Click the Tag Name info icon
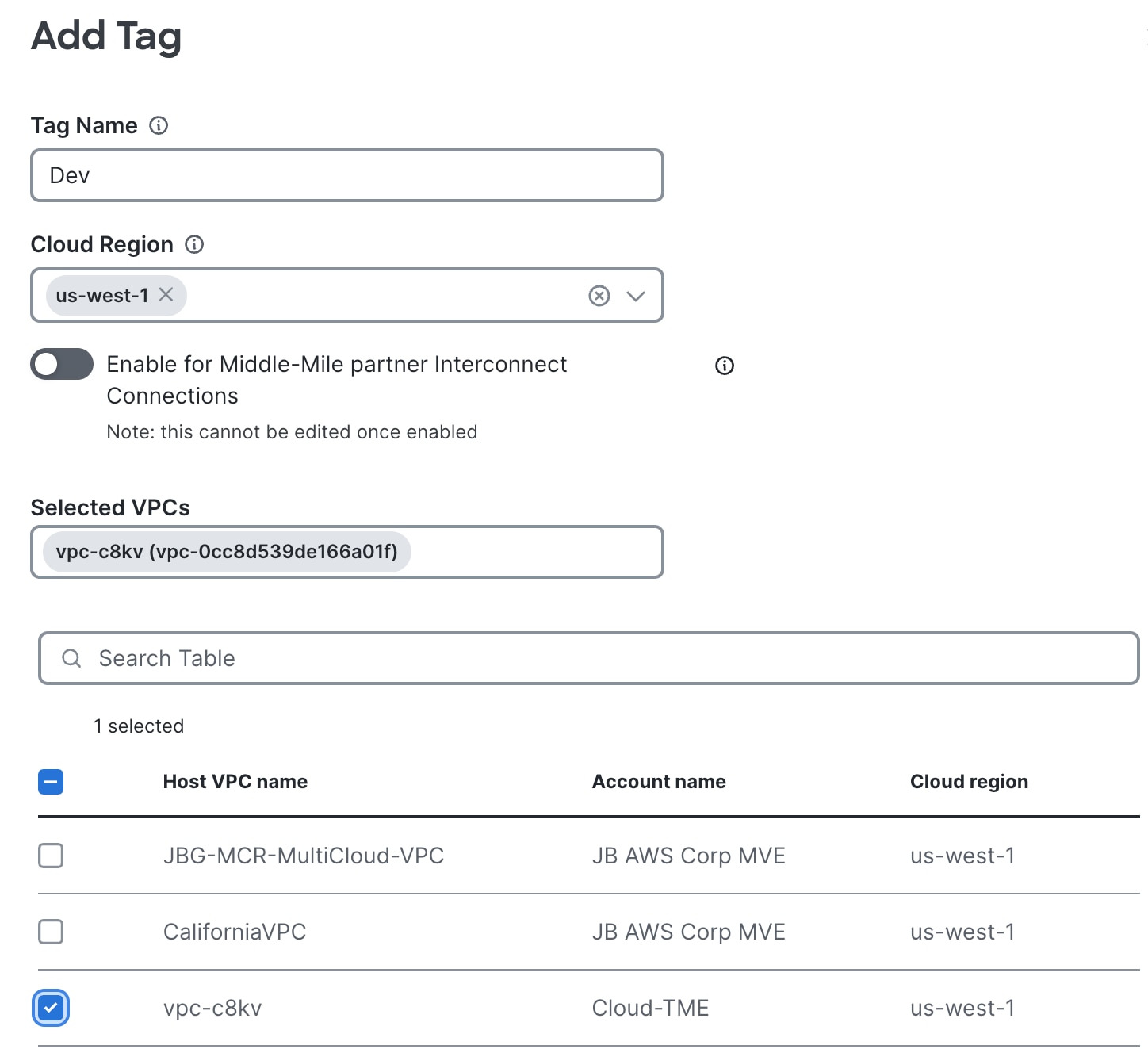This screenshot has width=1148, height=1053. pyautogui.click(x=159, y=125)
